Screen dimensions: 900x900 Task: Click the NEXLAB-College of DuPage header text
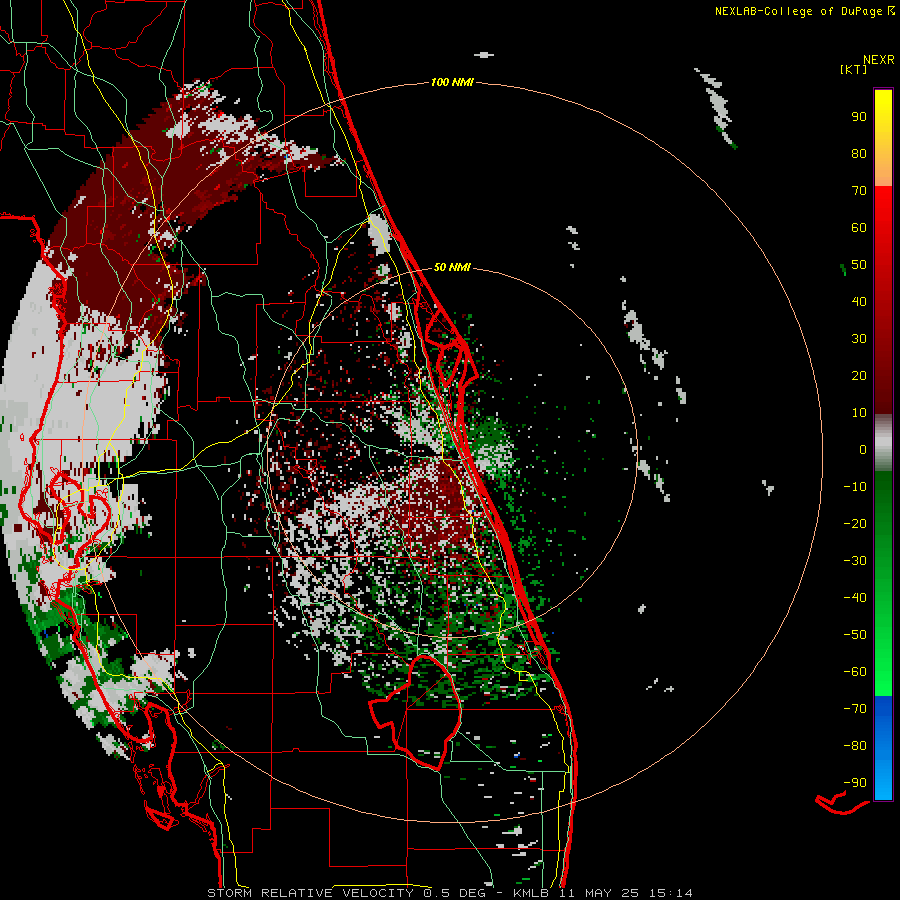(798, 11)
